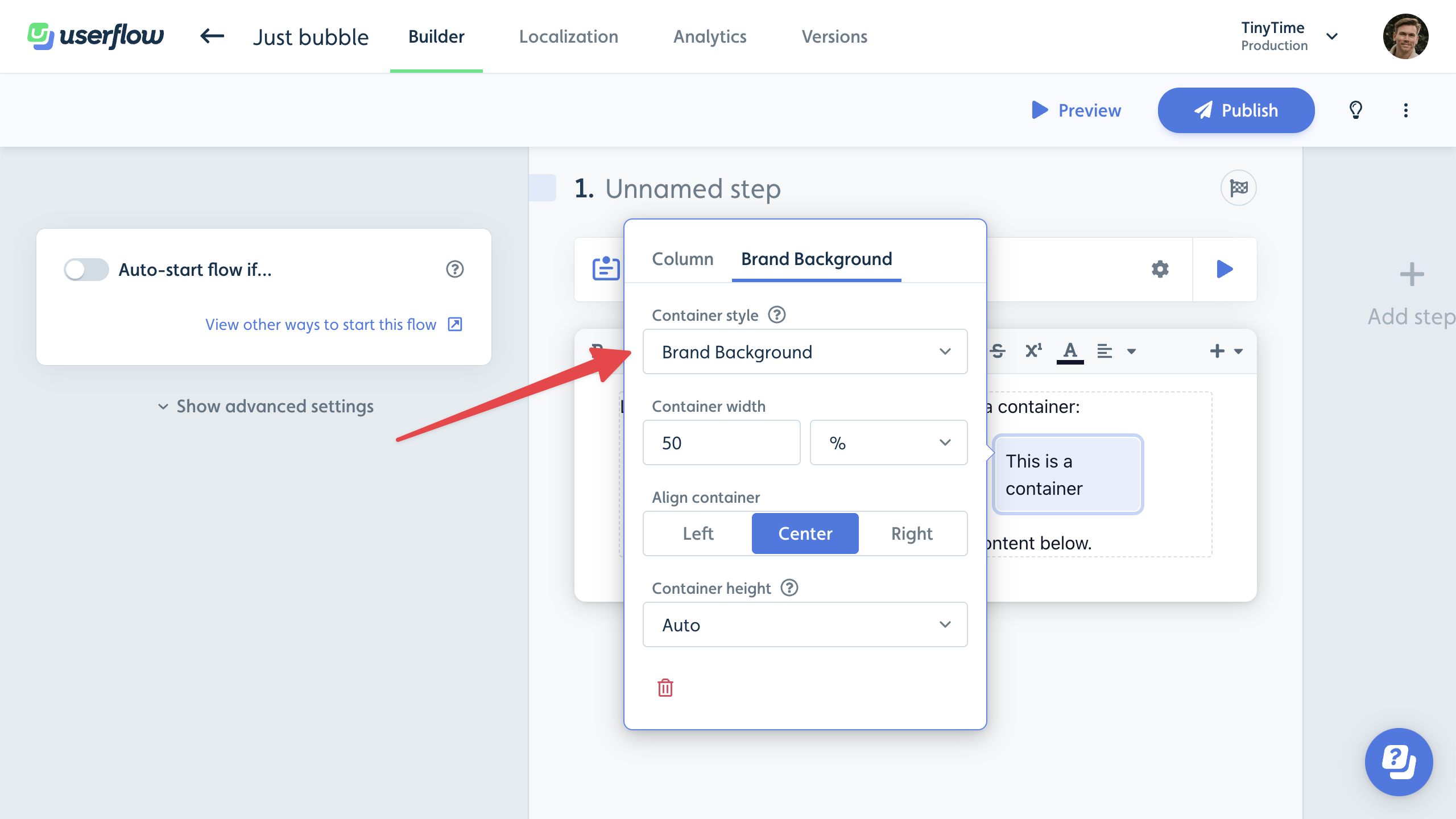Open View other ways to start link

click(x=334, y=324)
